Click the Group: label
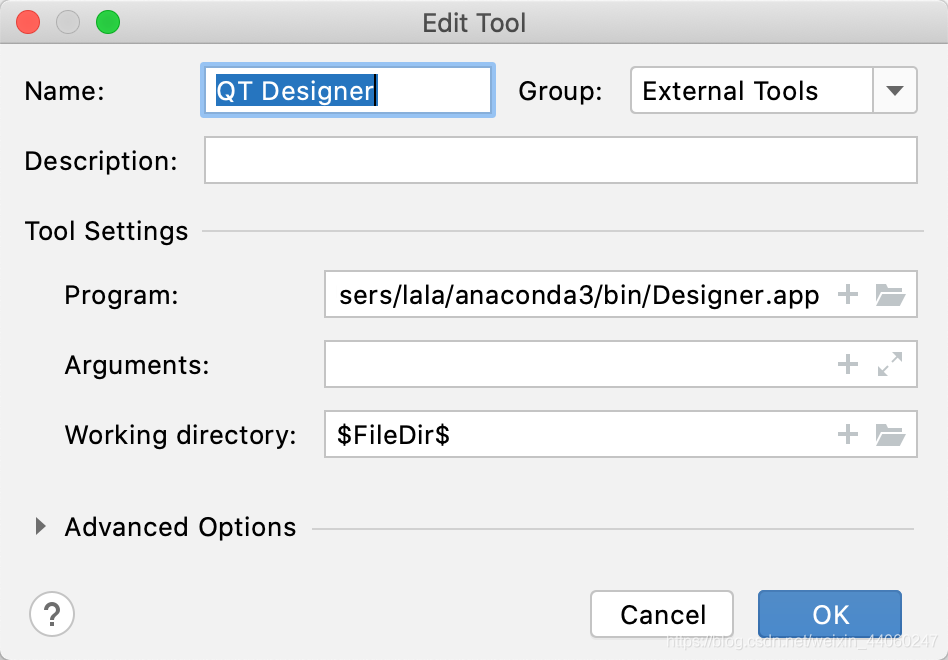948x660 pixels. point(560,91)
